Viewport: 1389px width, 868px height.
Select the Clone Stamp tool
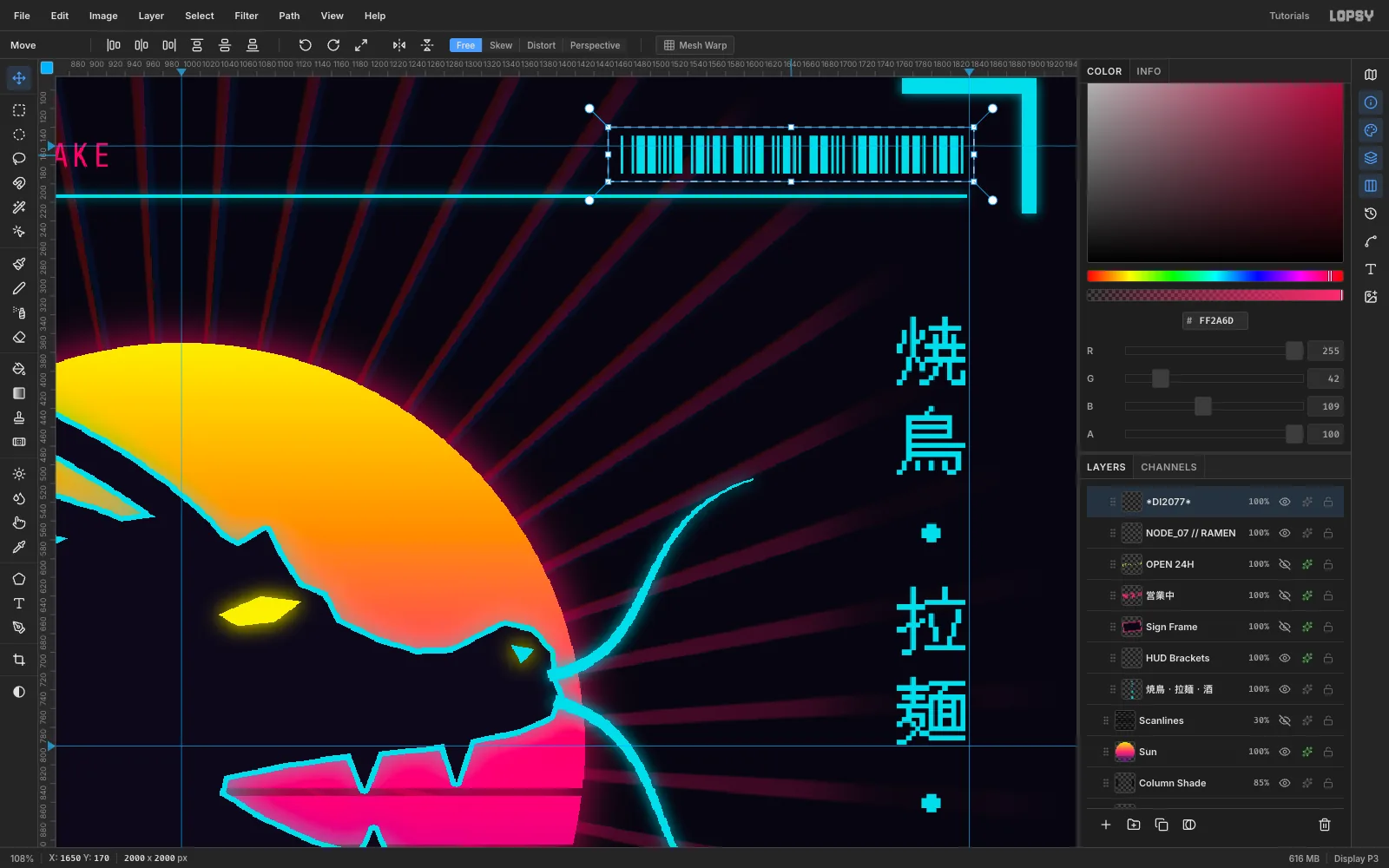tap(19, 418)
